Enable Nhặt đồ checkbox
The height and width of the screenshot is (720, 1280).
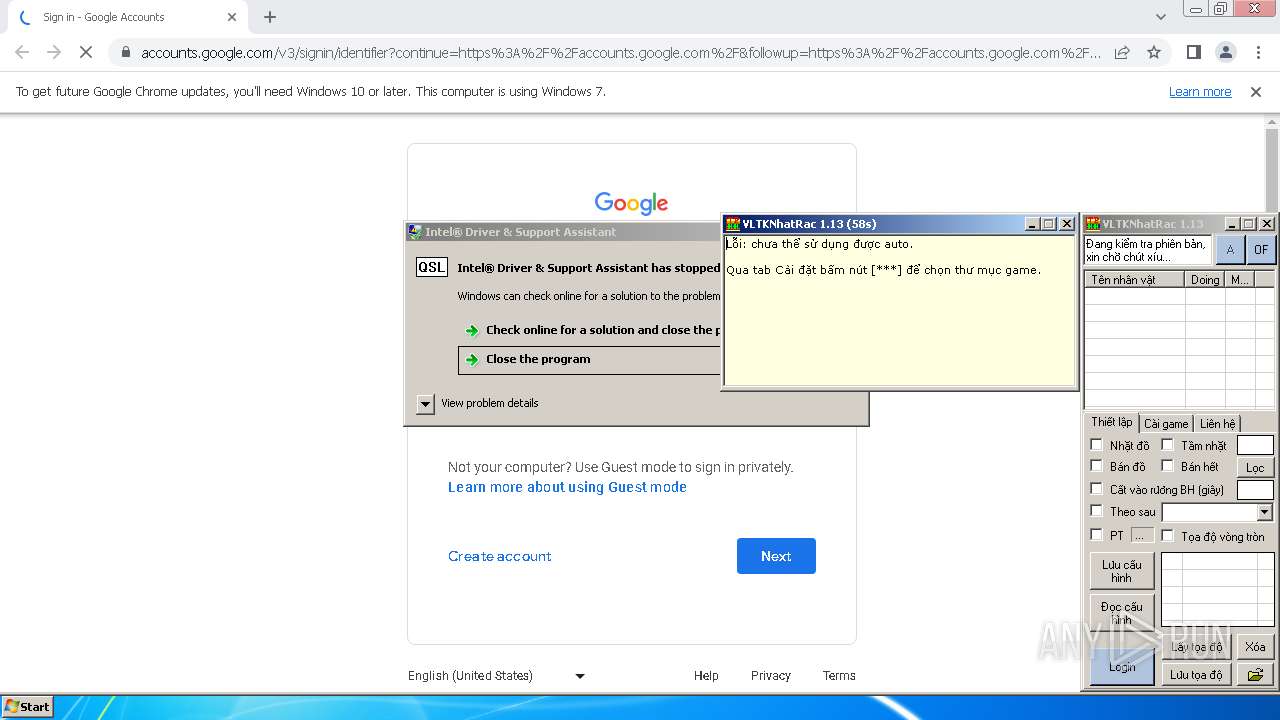[1097, 445]
